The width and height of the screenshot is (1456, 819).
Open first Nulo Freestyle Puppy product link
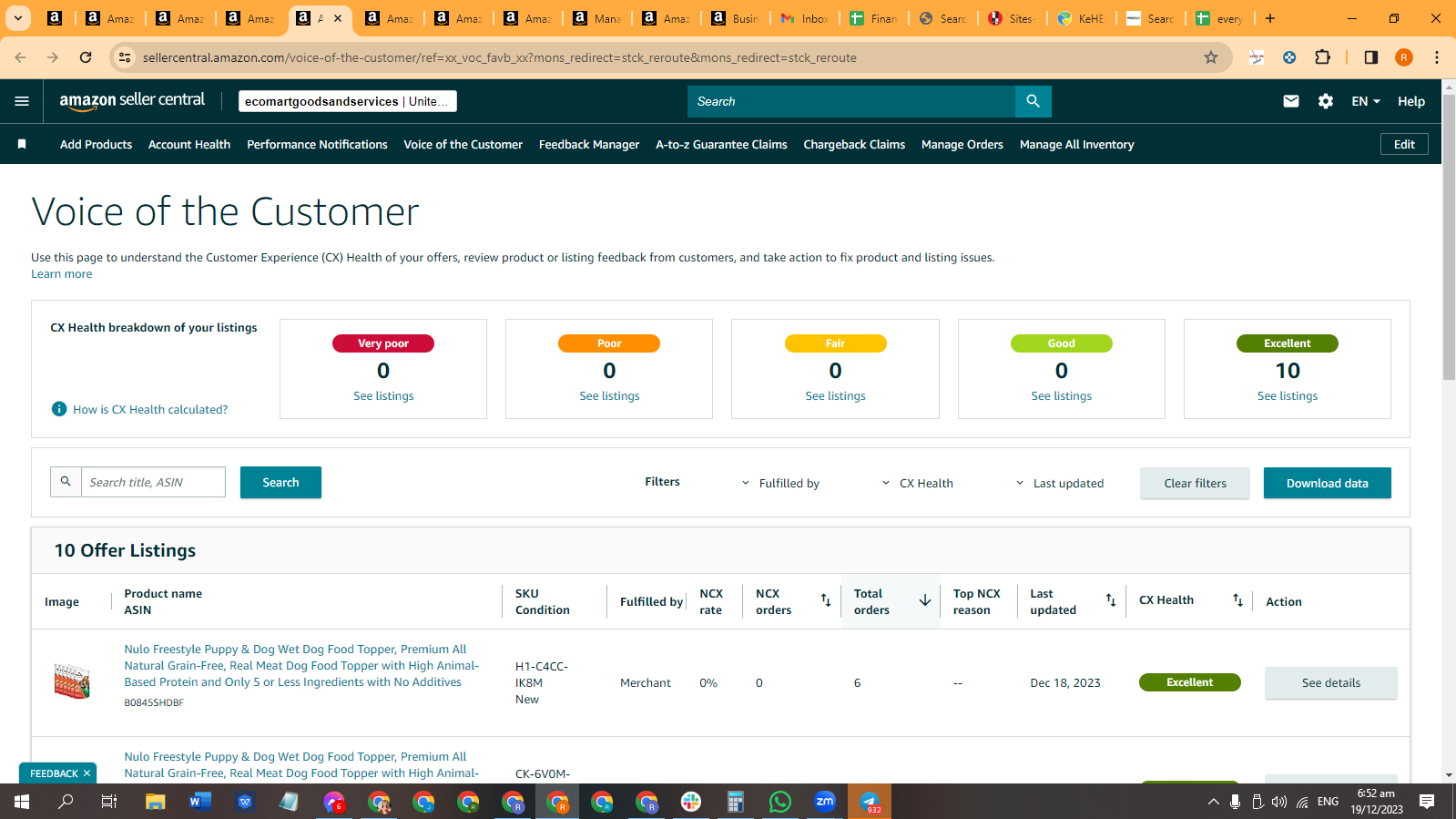pyautogui.click(x=301, y=666)
